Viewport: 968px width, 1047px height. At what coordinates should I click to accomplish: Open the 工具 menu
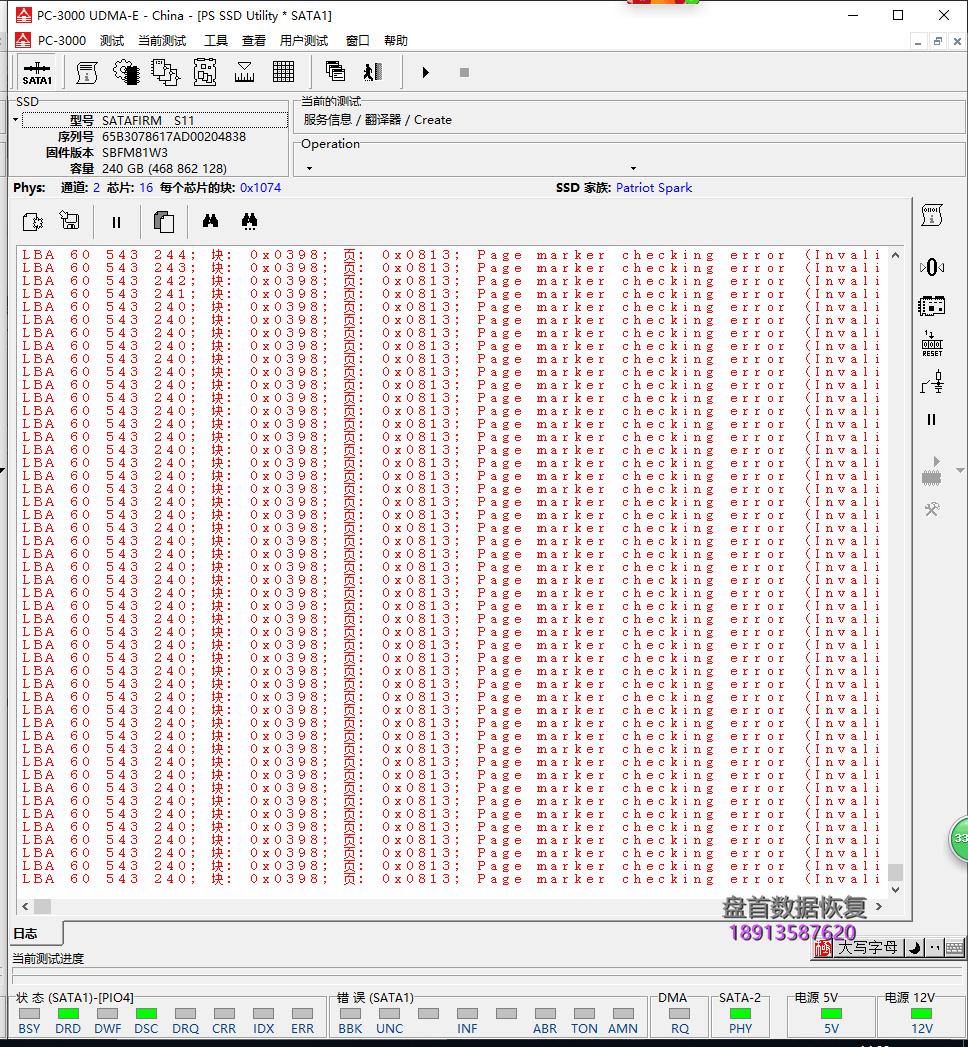216,41
